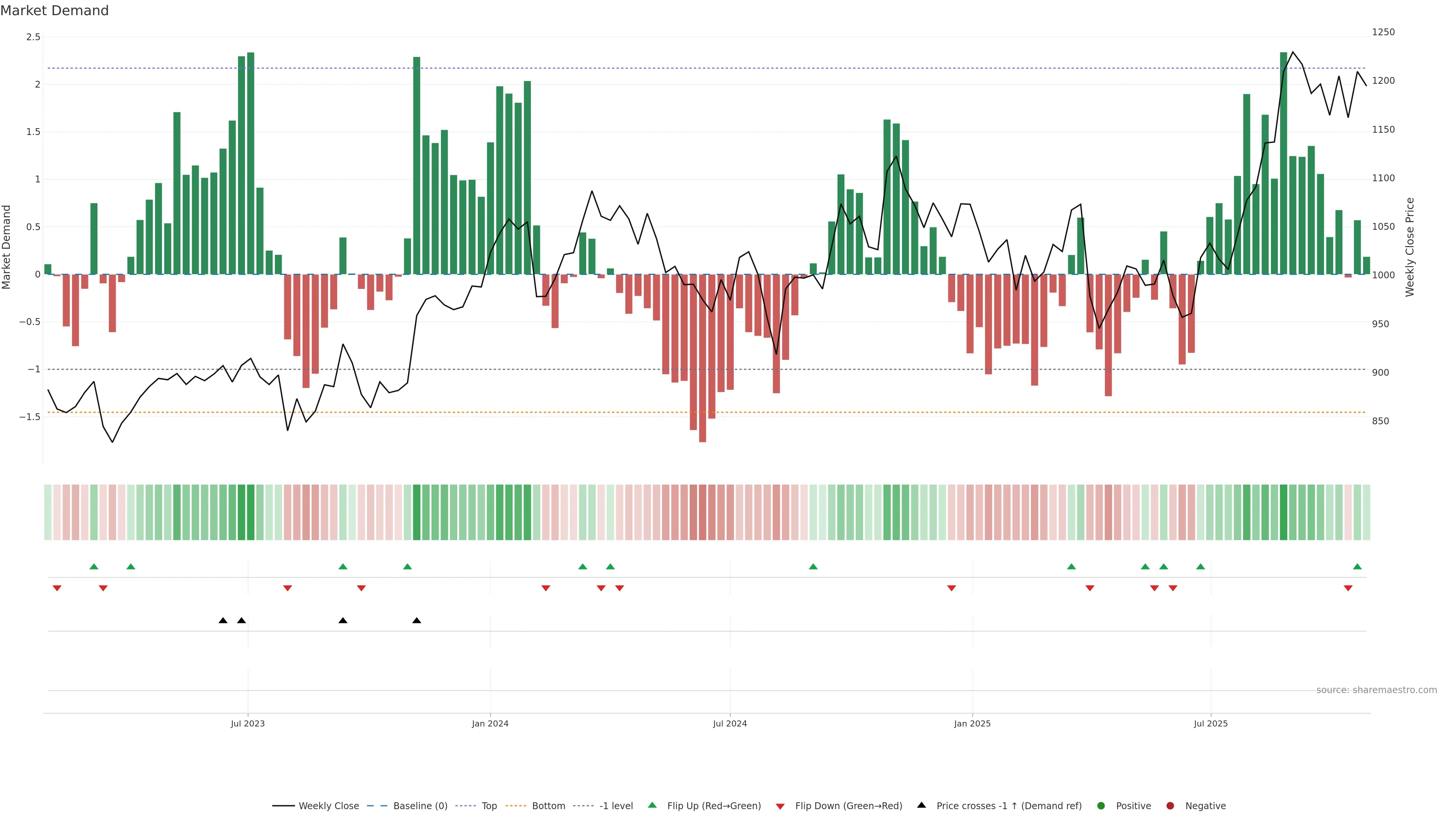The width and height of the screenshot is (1456, 819).
Task: Click the Positive green dot legend
Action: pos(1100,805)
